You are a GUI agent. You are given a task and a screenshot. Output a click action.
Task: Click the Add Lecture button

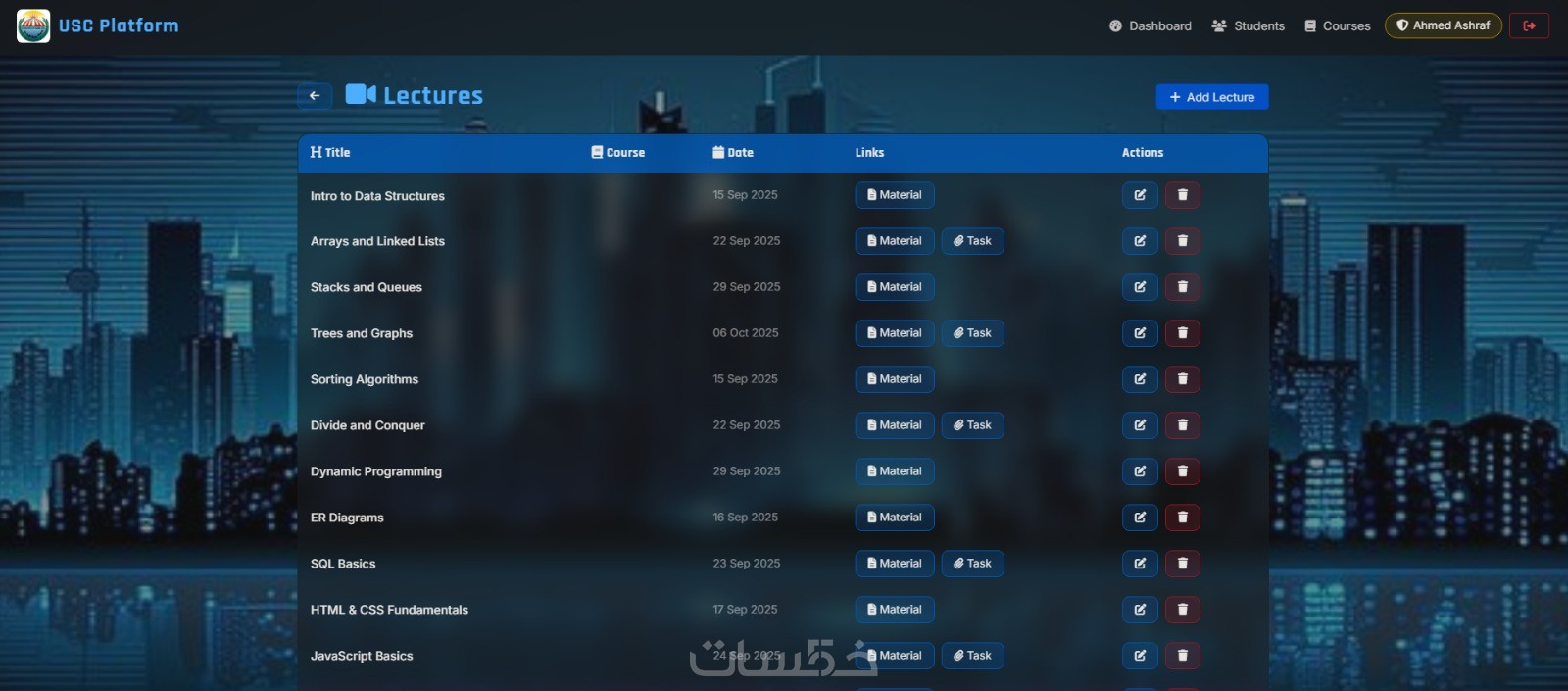(x=1212, y=97)
